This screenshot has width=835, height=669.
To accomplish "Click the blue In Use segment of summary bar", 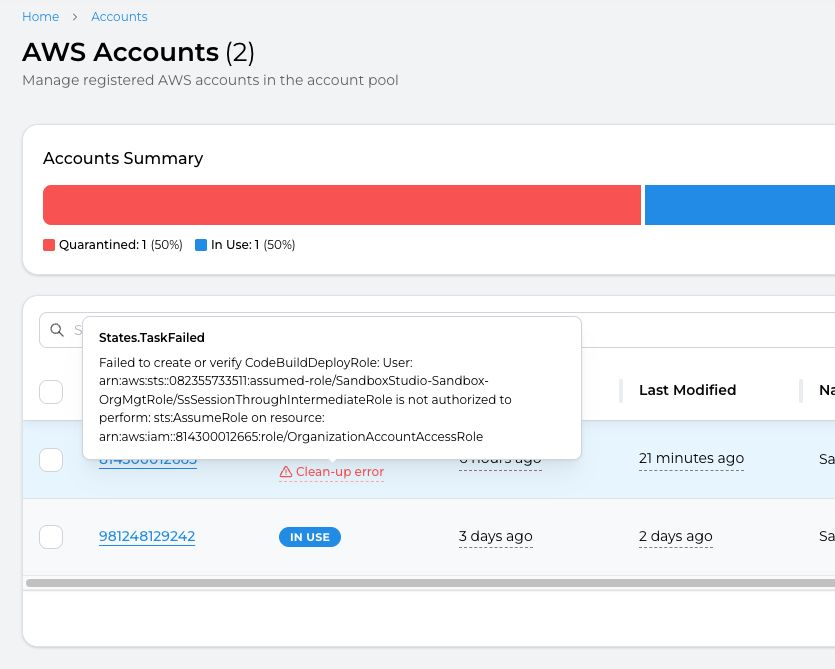I will pyautogui.click(x=739, y=205).
